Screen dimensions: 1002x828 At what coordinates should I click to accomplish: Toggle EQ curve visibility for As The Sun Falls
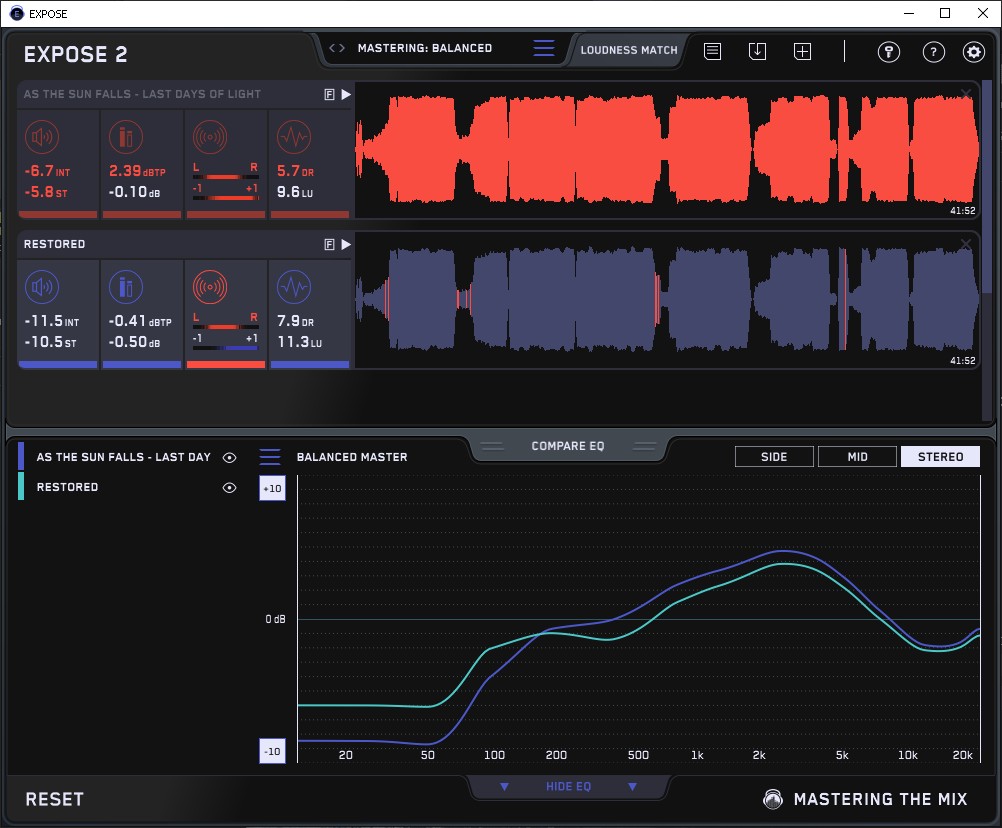pyautogui.click(x=230, y=457)
